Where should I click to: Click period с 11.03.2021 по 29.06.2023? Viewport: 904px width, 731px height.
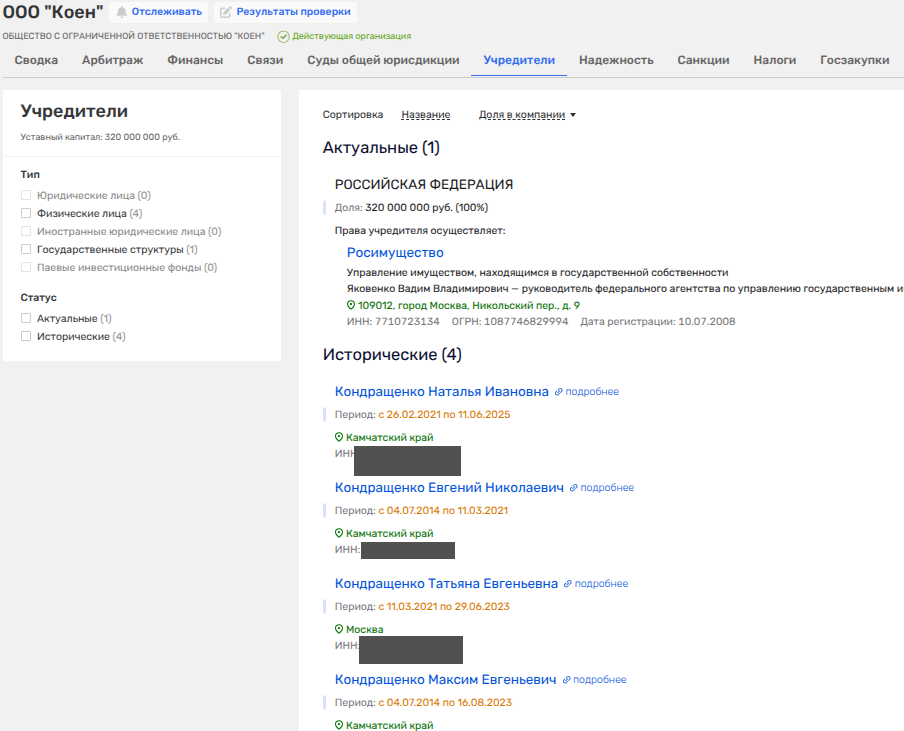(x=444, y=606)
